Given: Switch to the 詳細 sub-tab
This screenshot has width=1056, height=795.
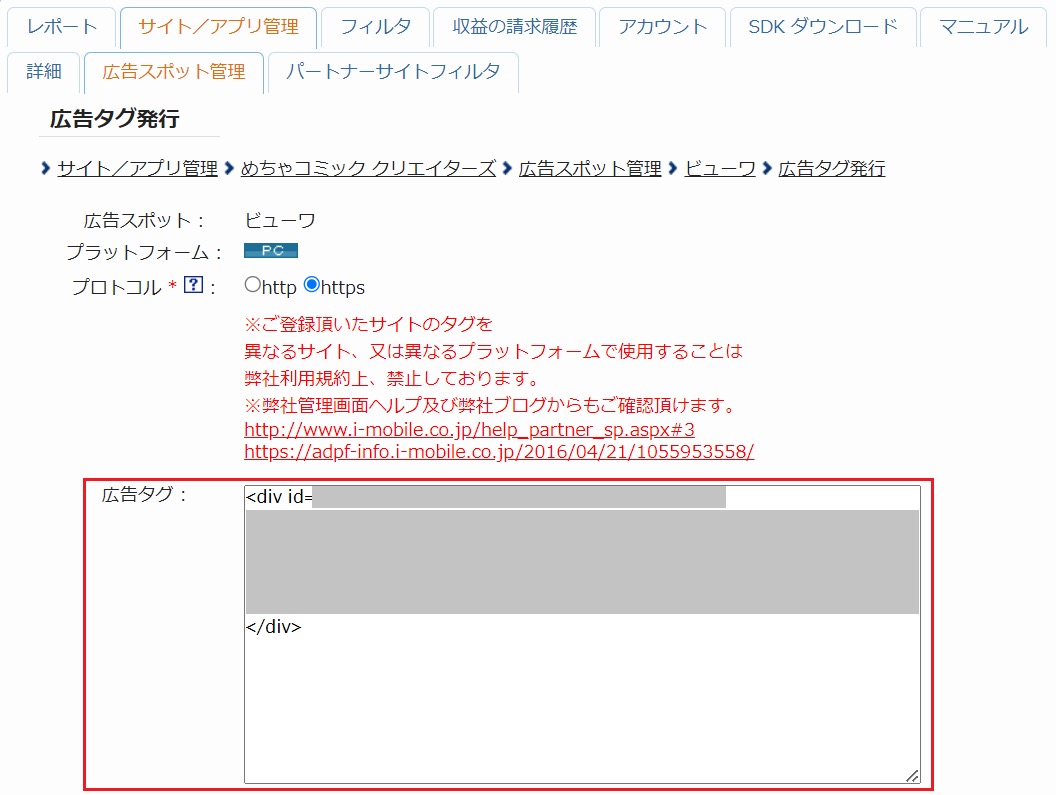Looking at the screenshot, I should [x=44, y=72].
